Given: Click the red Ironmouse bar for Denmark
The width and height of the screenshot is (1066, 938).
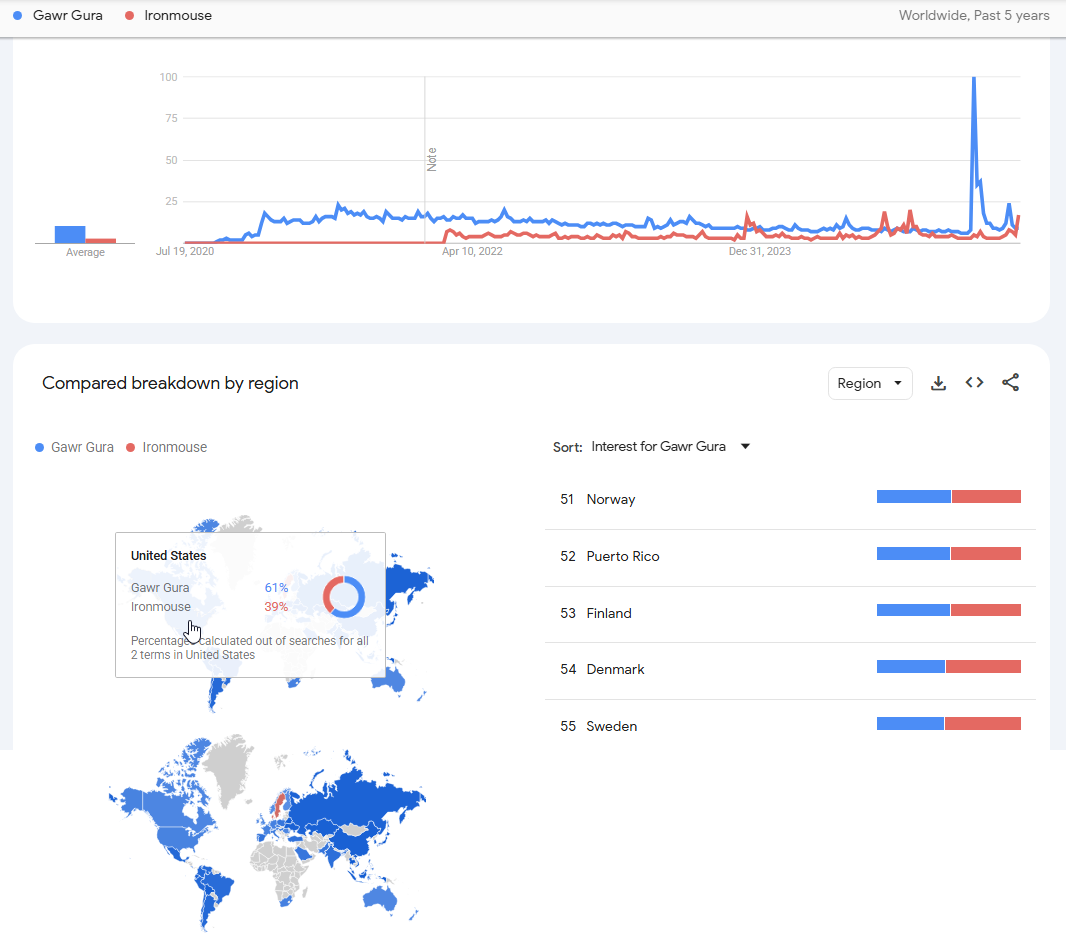Looking at the screenshot, I should coord(984,667).
